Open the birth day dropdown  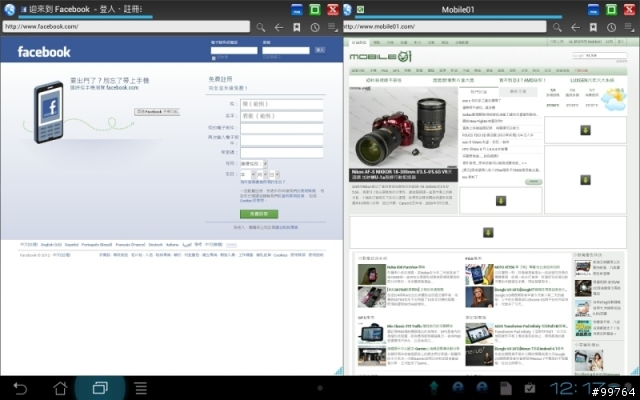pos(274,174)
